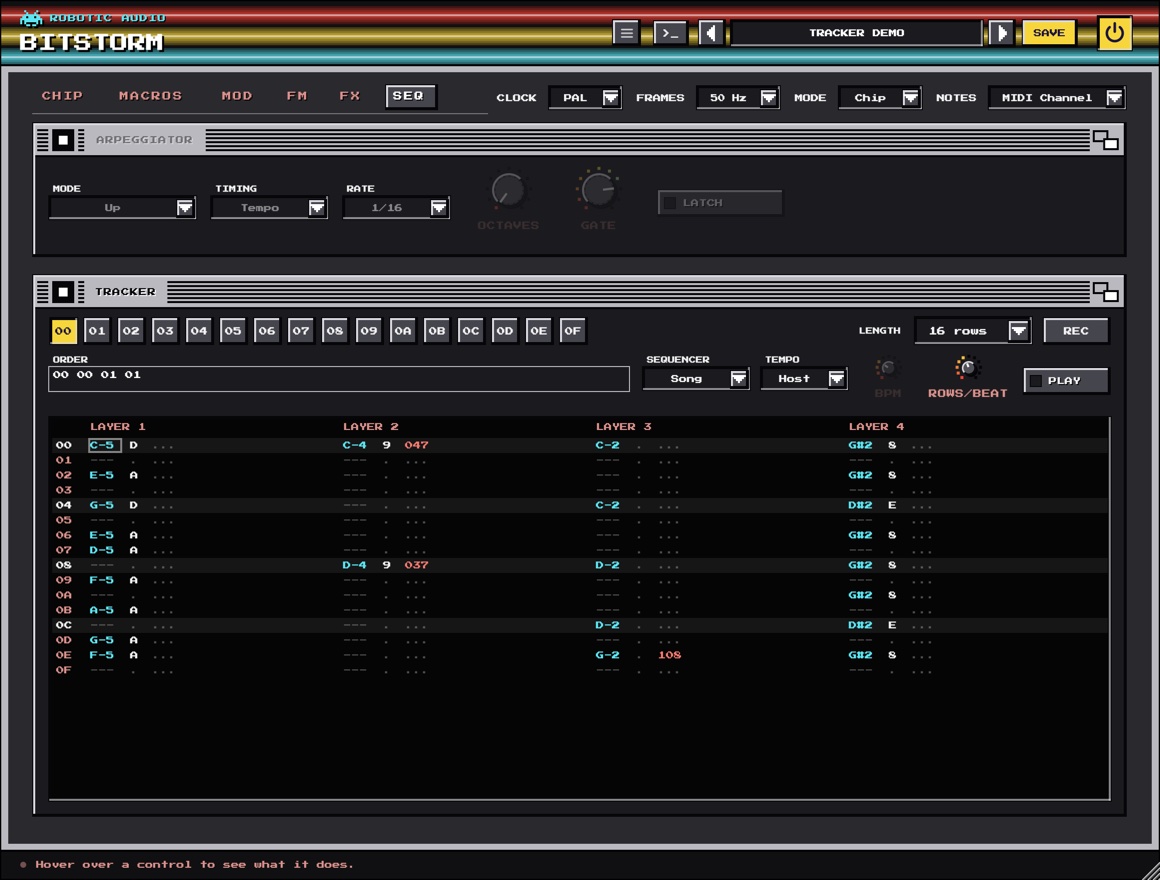Click the Tracker Demo preset name
The width and height of the screenshot is (1160, 880).
(856, 33)
